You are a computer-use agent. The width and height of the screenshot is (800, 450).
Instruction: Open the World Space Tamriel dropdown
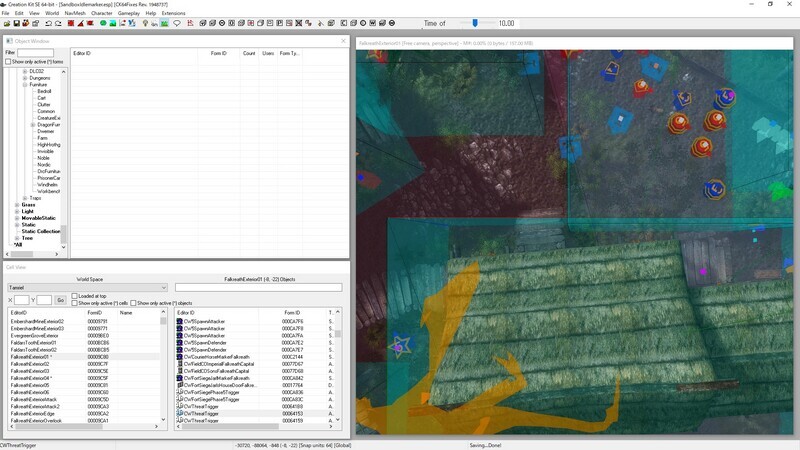point(87,288)
